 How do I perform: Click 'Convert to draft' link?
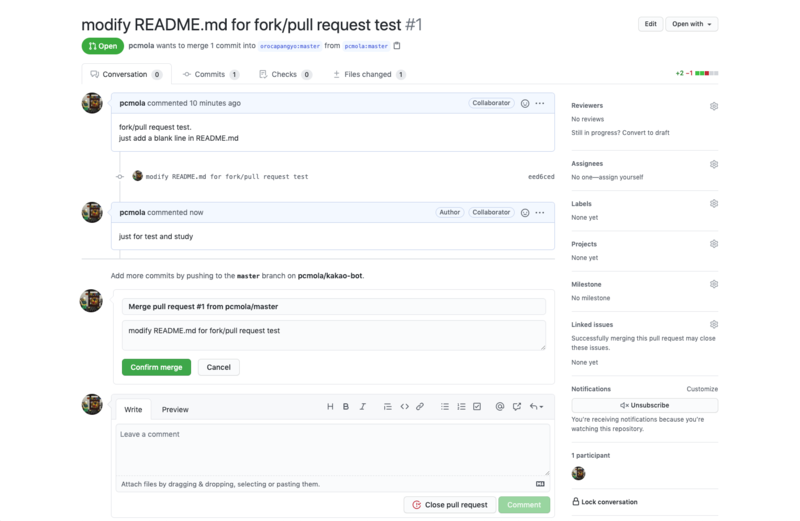645,133
